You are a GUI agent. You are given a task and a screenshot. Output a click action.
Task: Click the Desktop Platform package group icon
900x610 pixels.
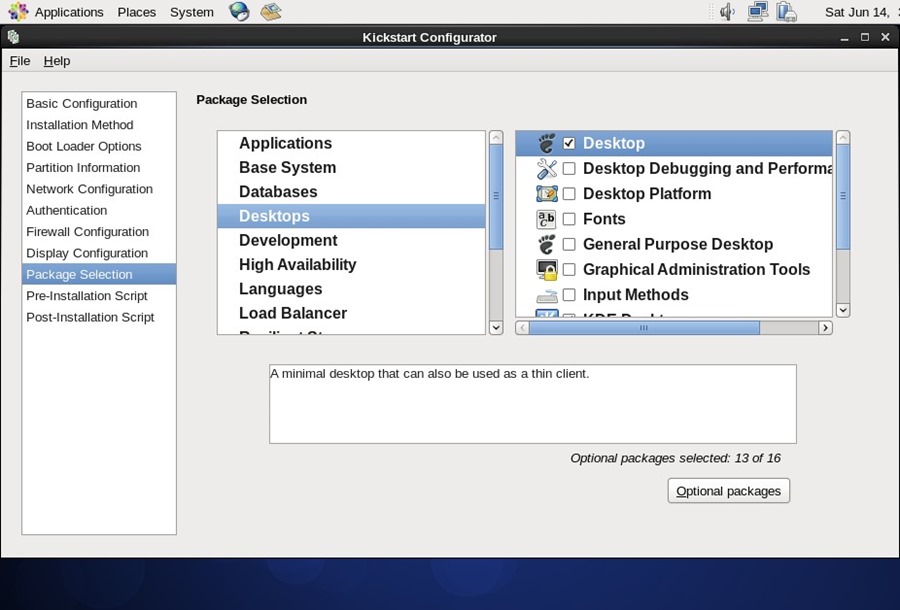[x=546, y=193]
